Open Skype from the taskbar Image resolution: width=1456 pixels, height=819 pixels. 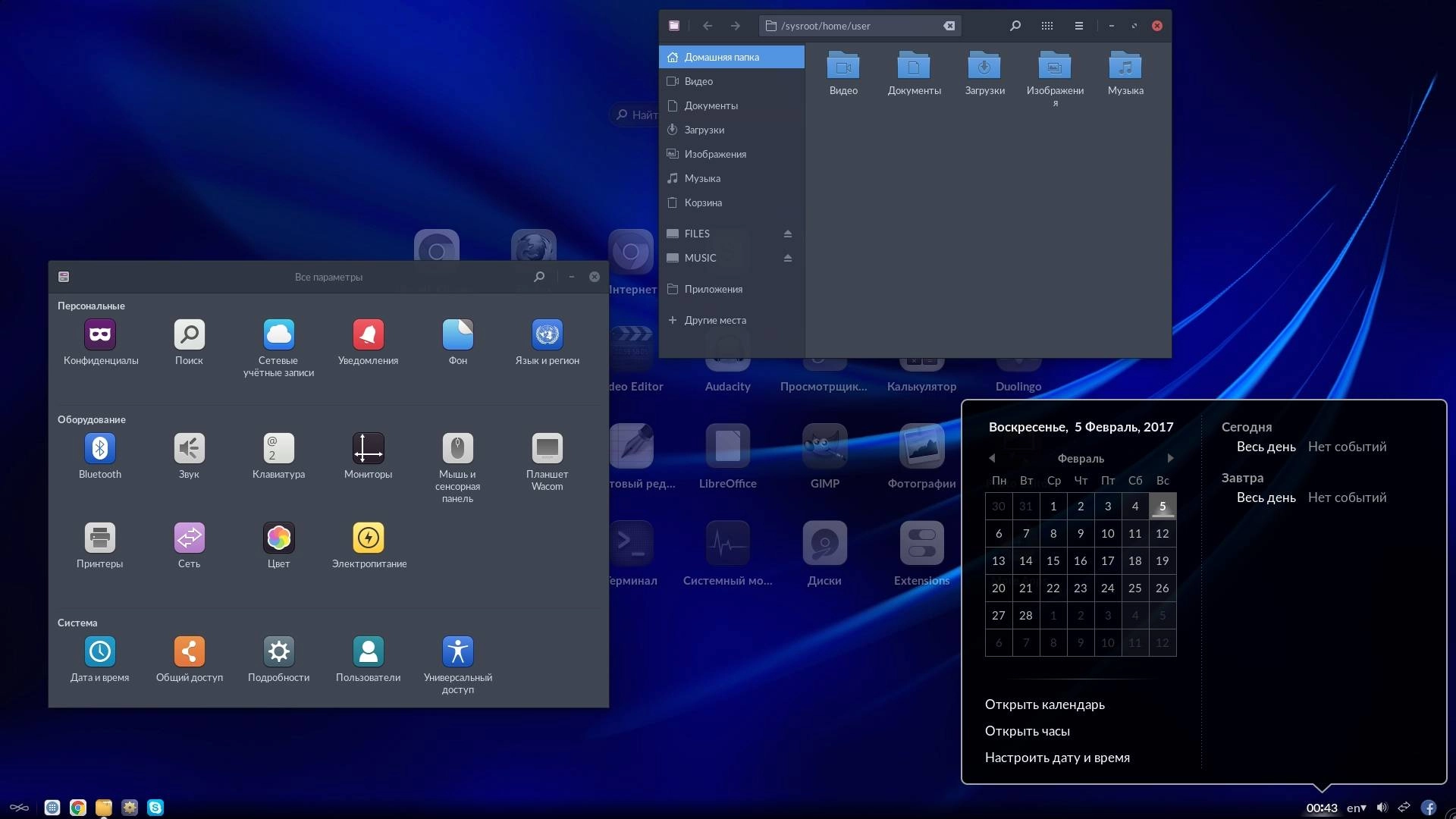coord(155,808)
